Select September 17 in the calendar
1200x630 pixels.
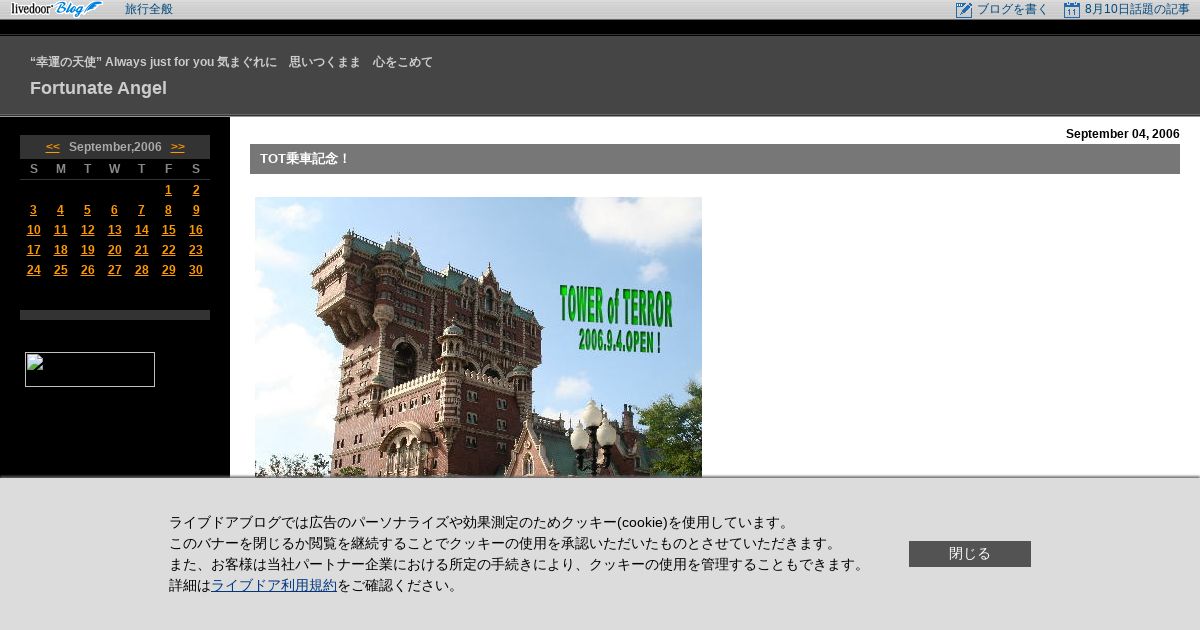pyautogui.click(x=33, y=250)
